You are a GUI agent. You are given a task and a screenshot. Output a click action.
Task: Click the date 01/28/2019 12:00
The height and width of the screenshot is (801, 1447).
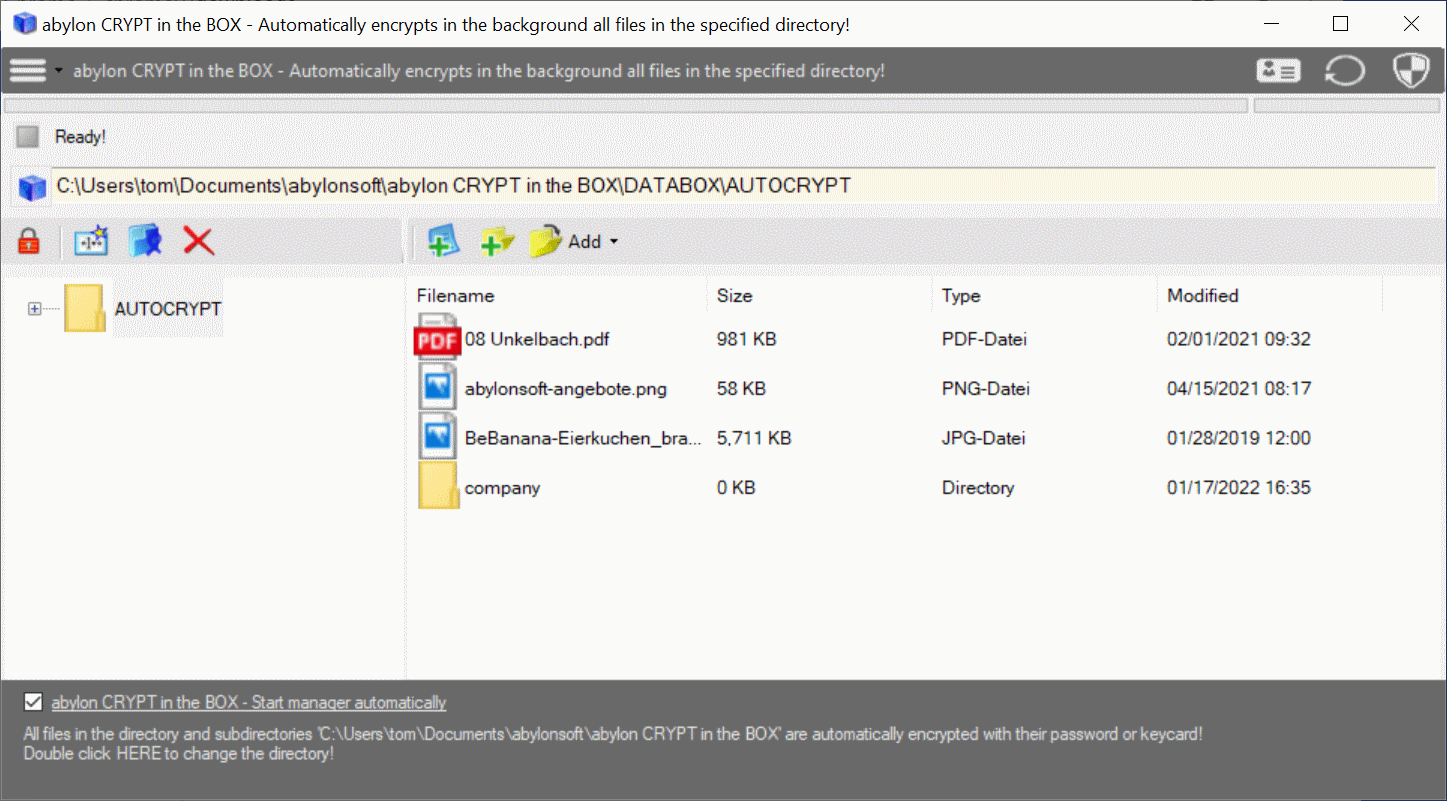(1239, 438)
